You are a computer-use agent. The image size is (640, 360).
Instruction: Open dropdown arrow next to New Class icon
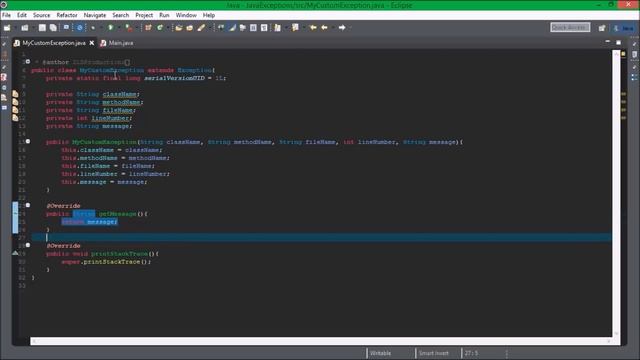pyautogui.click(x=168, y=28)
